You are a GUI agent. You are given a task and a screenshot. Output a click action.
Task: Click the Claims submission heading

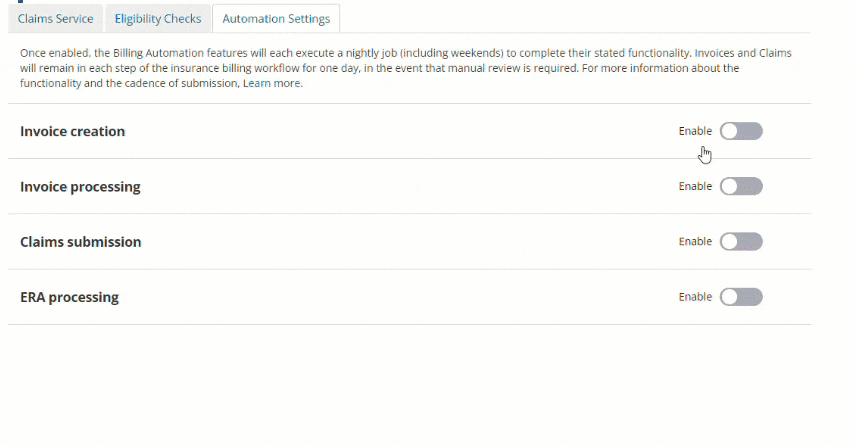click(x=80, y=242)
